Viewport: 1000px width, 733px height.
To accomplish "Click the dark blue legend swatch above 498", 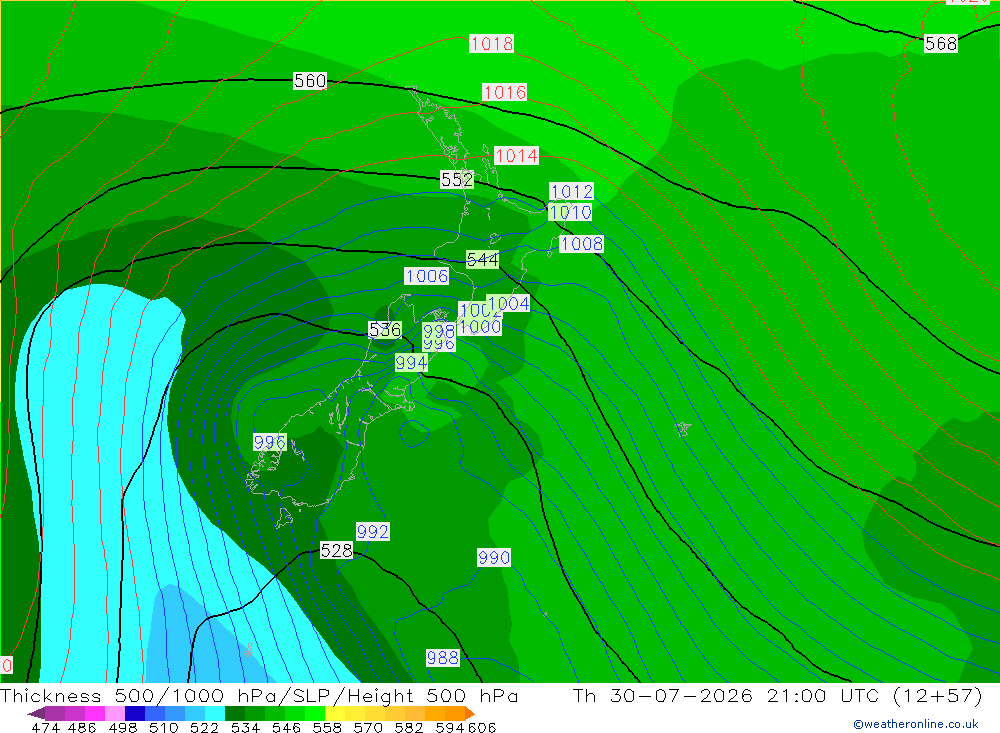I will [135, 713].
